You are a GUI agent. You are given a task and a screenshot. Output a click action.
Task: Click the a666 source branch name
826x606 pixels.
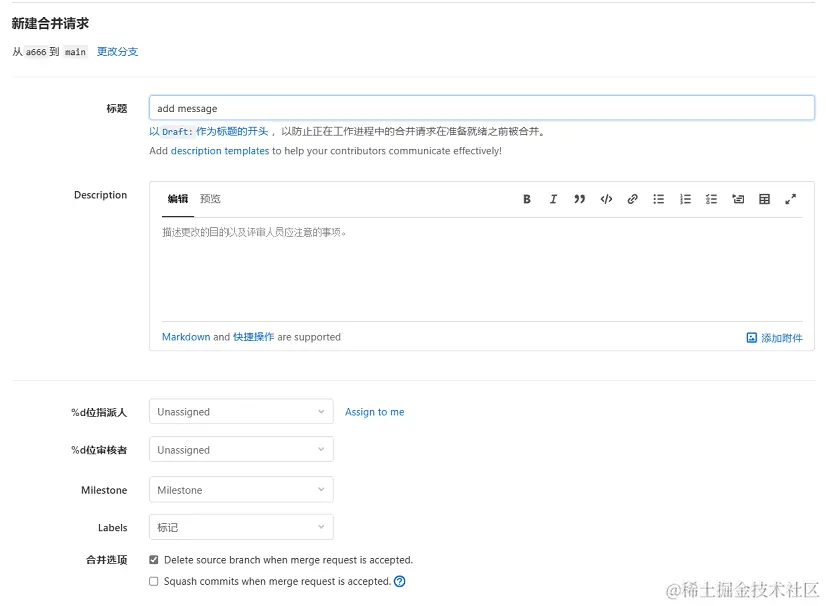pyautogui.click(x=36, y=52)
